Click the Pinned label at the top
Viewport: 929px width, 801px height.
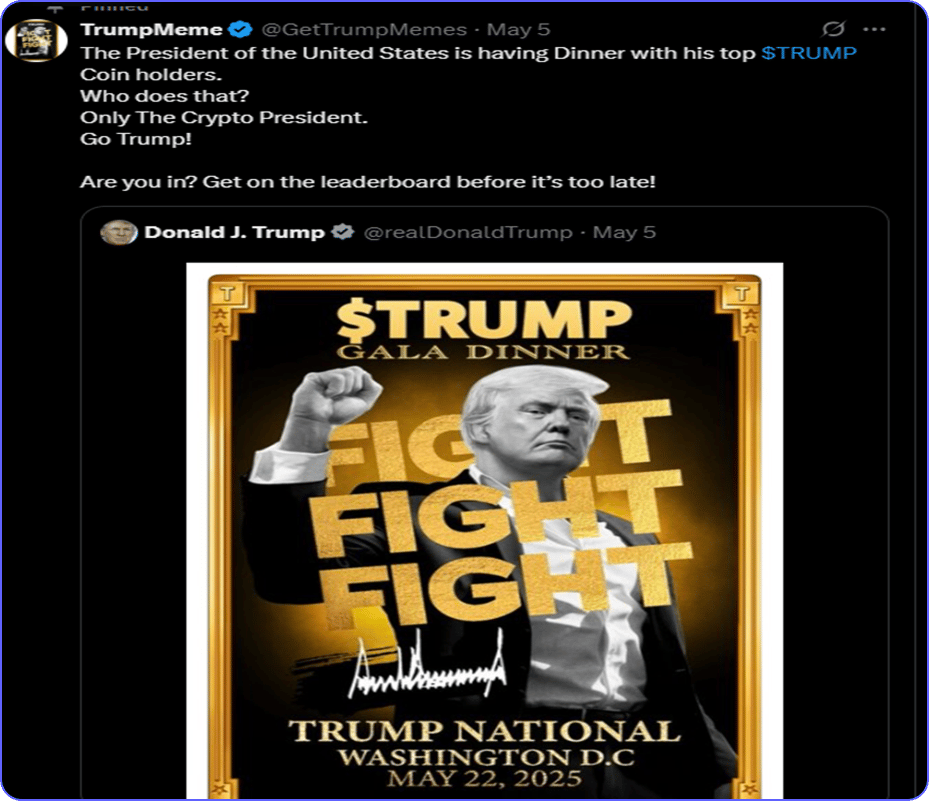114,7
